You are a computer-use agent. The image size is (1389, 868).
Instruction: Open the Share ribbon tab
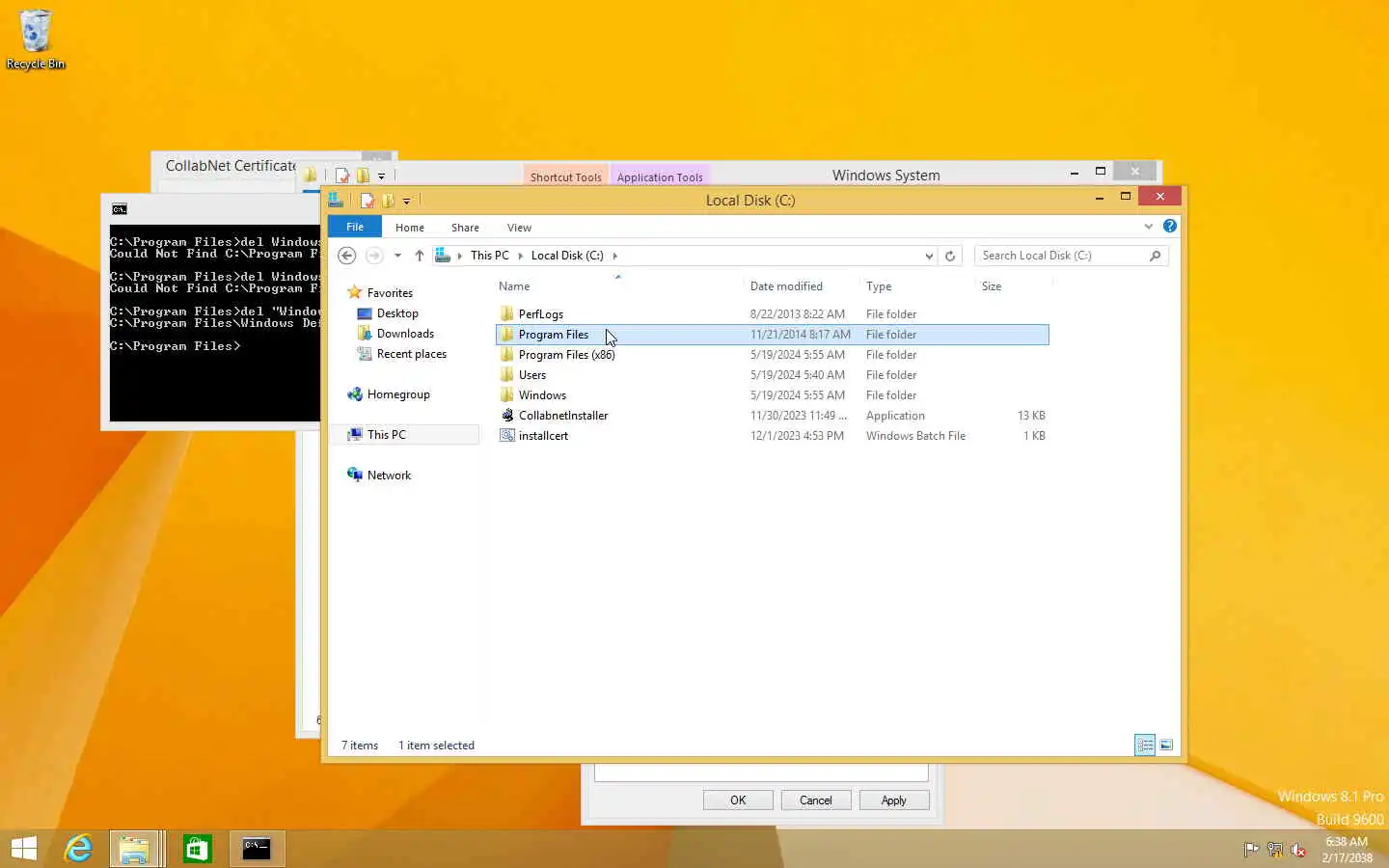[465, 228]
